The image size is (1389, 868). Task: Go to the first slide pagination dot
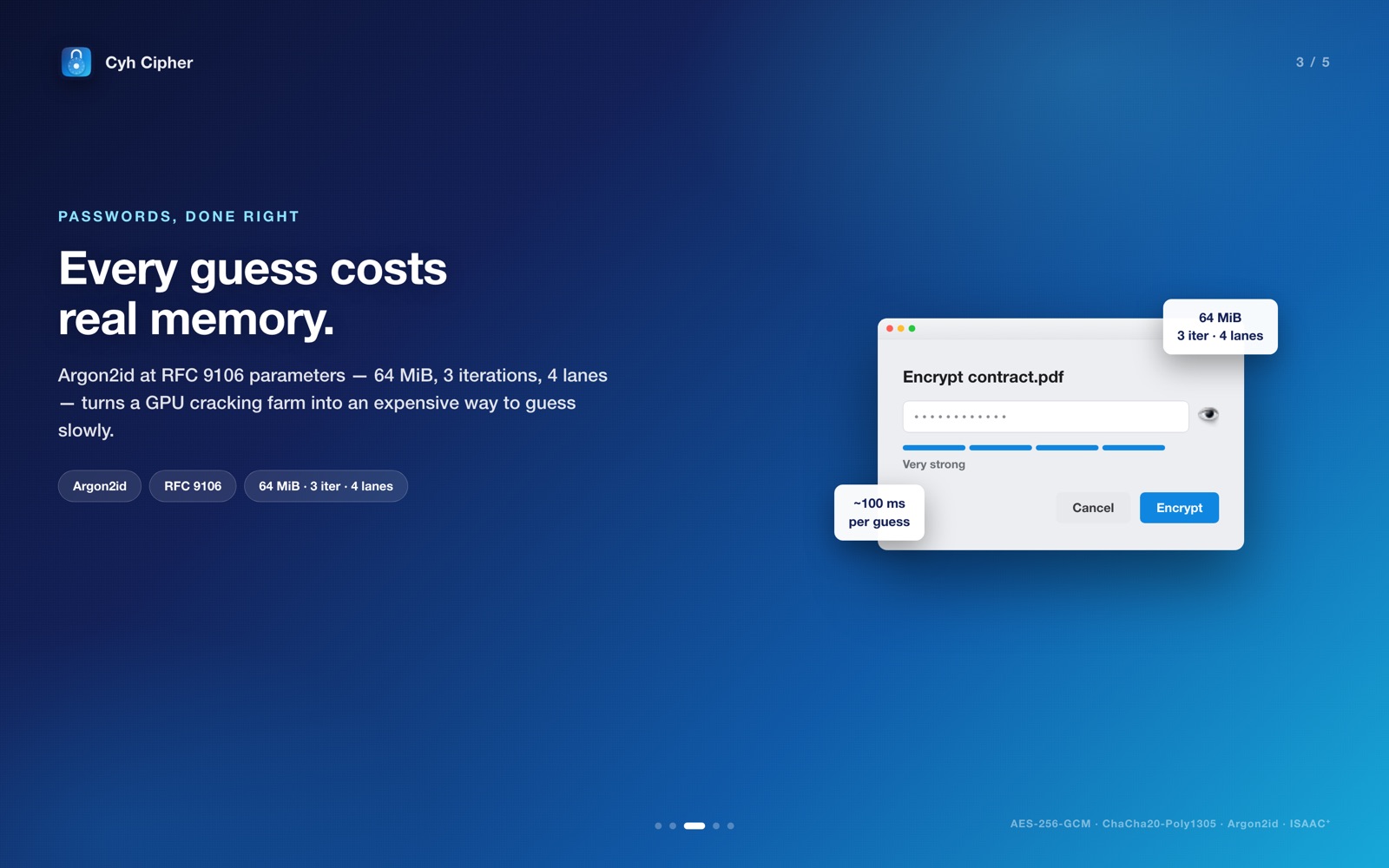pos(658,825)
